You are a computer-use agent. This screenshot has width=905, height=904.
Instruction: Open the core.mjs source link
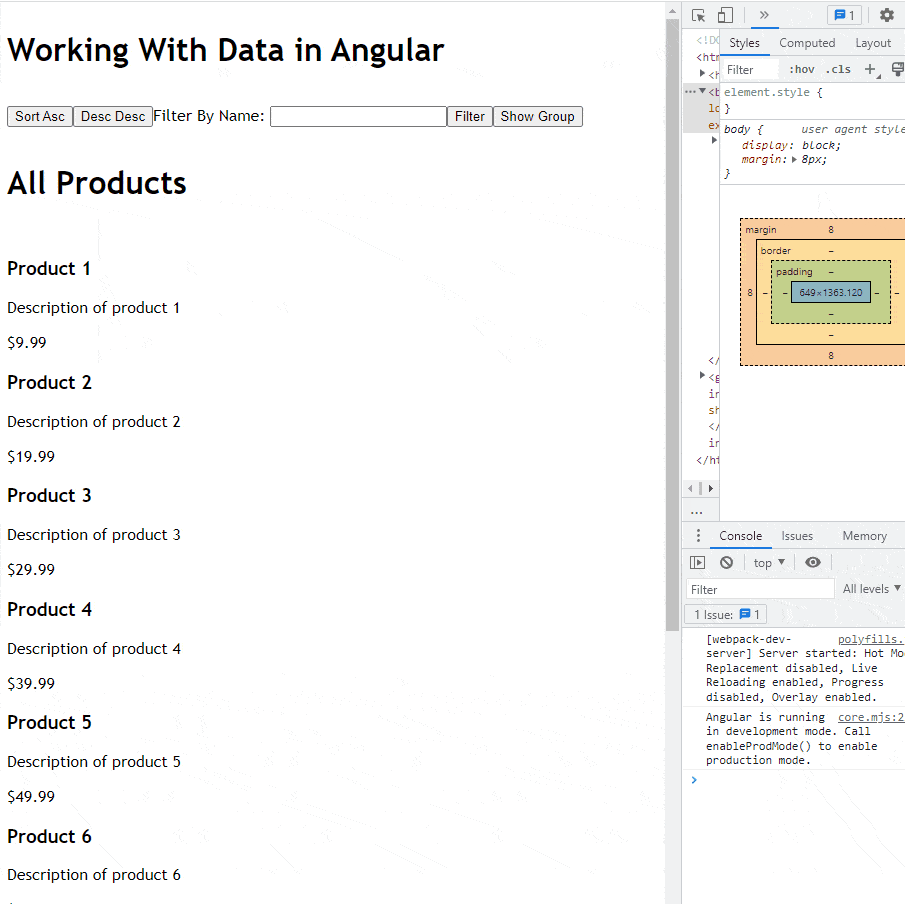pos(870,717)
